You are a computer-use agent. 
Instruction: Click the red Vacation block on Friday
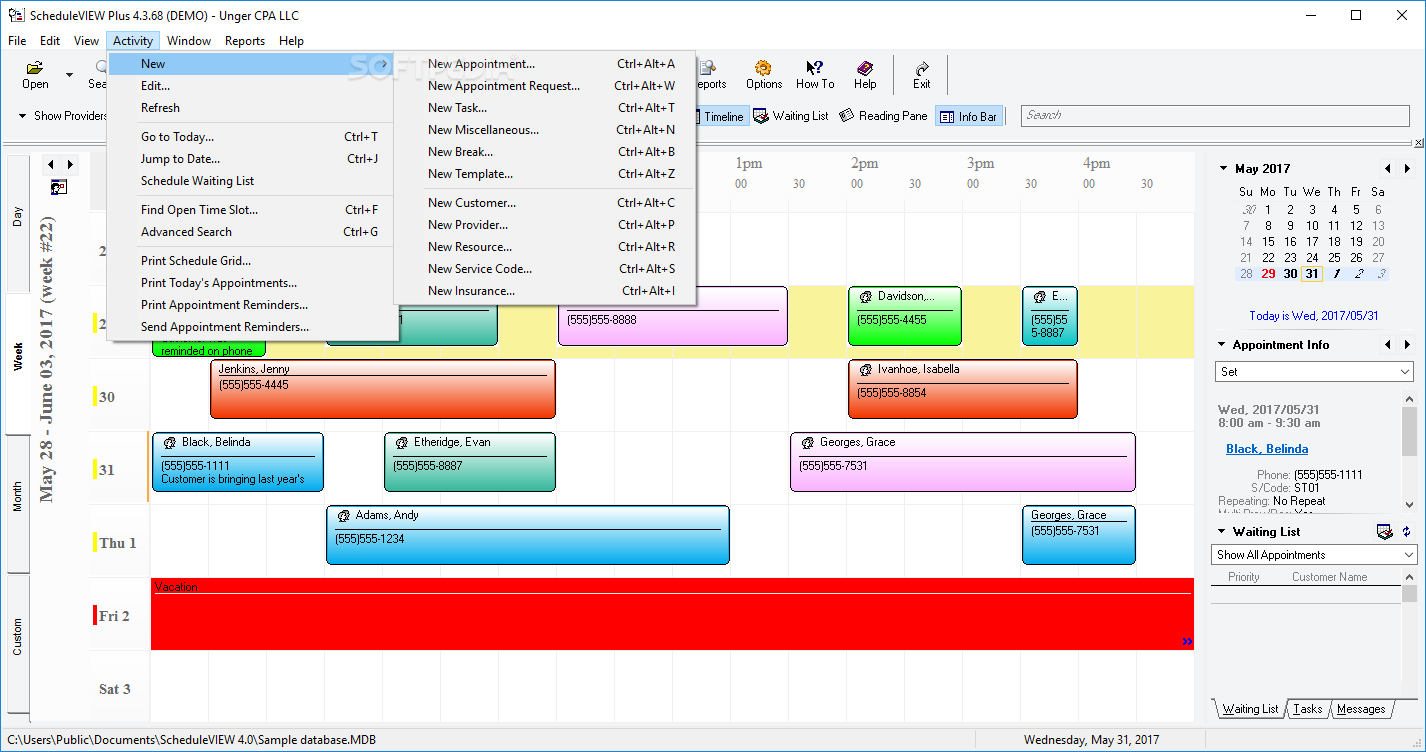point(672,614)
